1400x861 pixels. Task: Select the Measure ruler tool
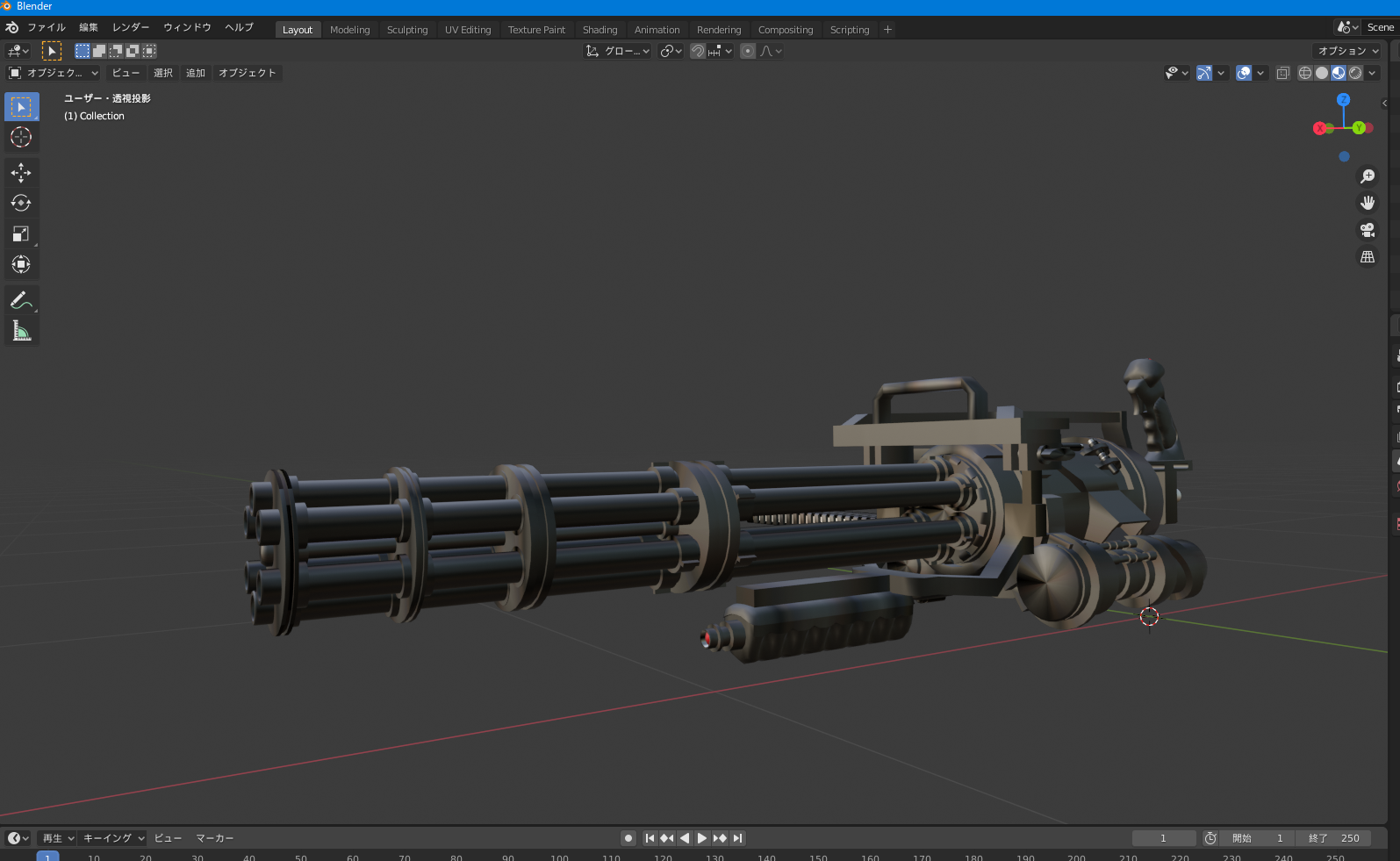(x=21, y=331)
